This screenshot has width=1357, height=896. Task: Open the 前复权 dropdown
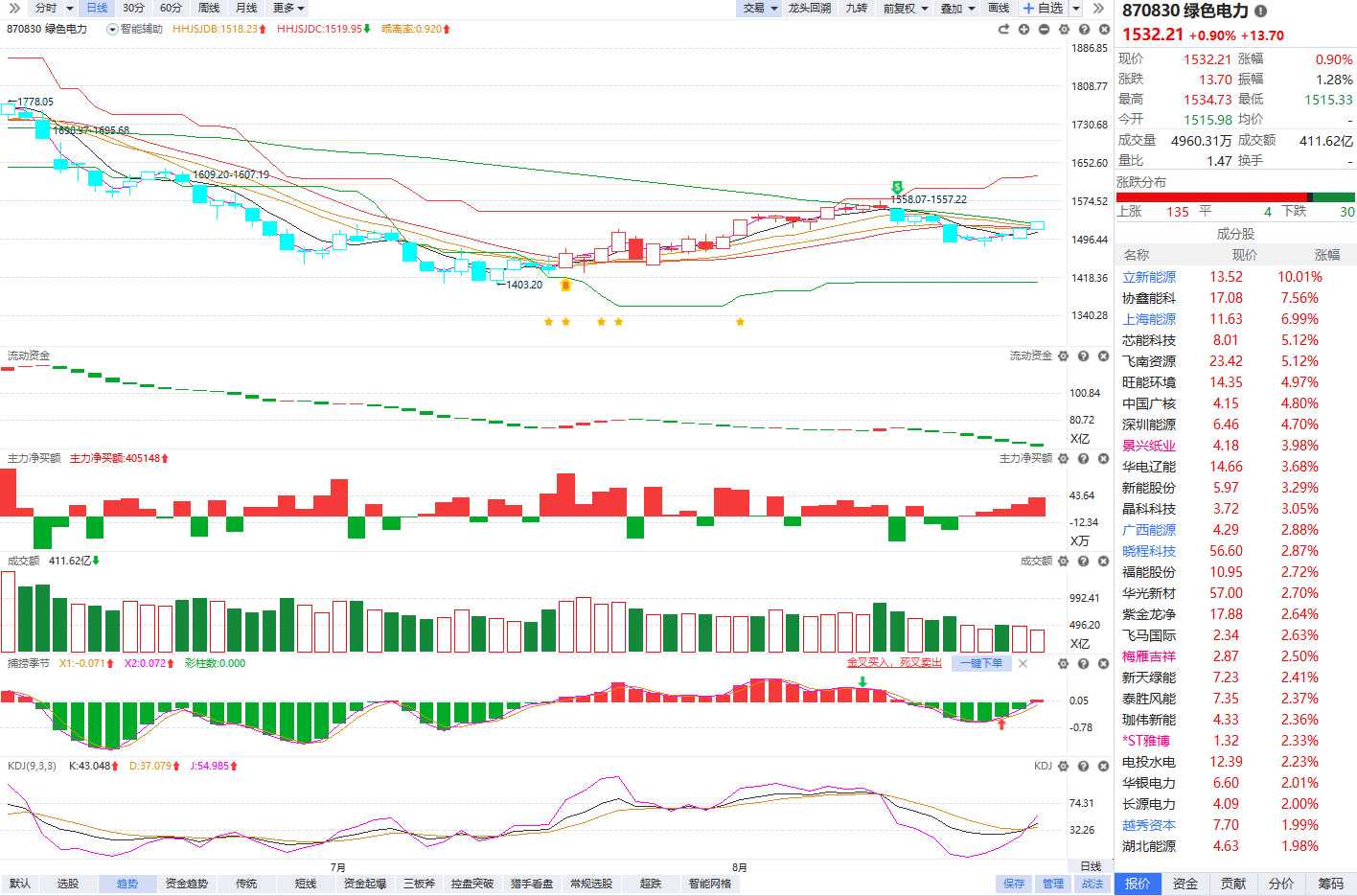click(905, 8)
